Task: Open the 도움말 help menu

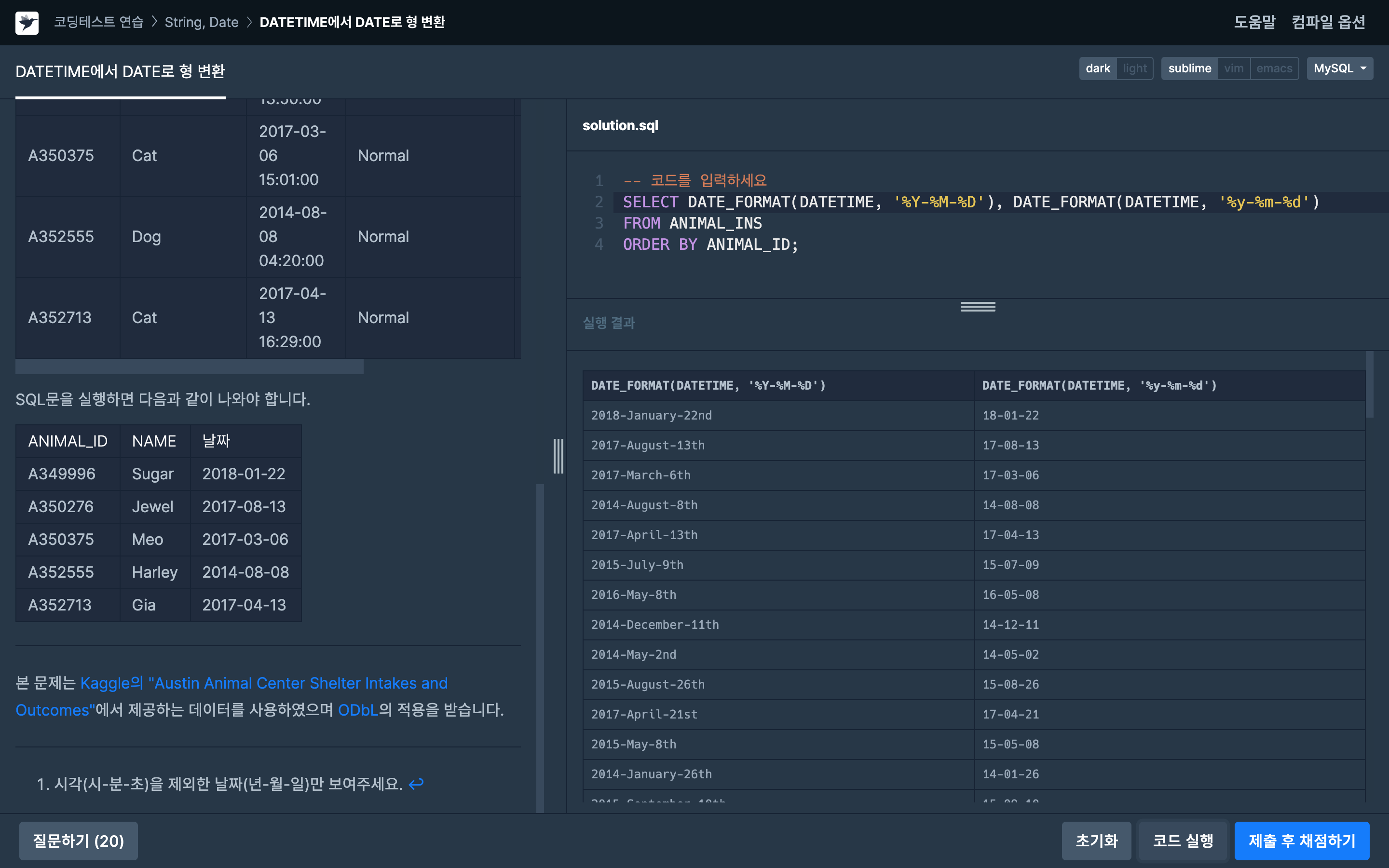Action: pyautogui.click(x=1254, y=22)
